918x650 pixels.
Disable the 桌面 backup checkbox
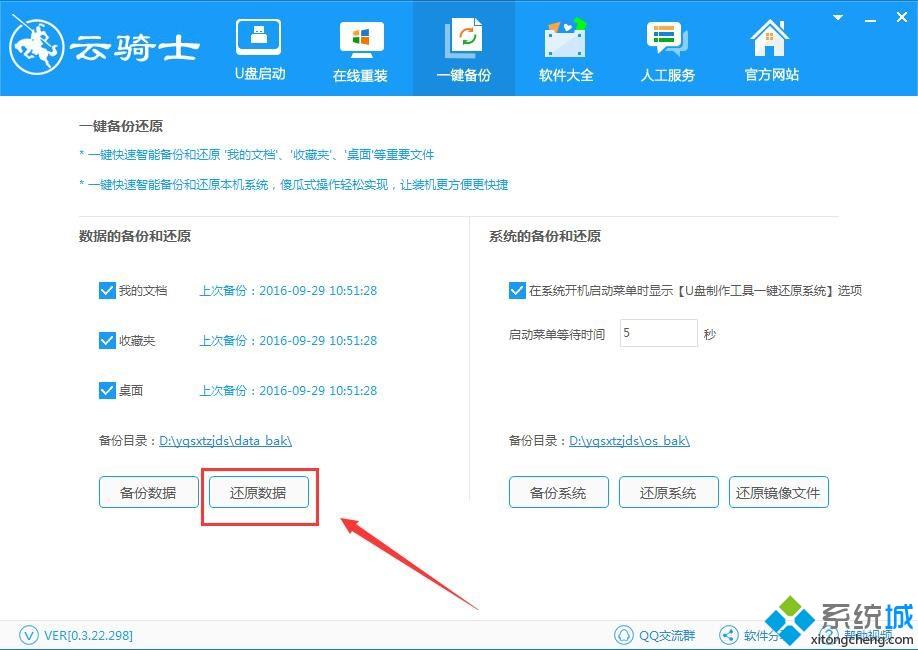[x=108, y=391]
